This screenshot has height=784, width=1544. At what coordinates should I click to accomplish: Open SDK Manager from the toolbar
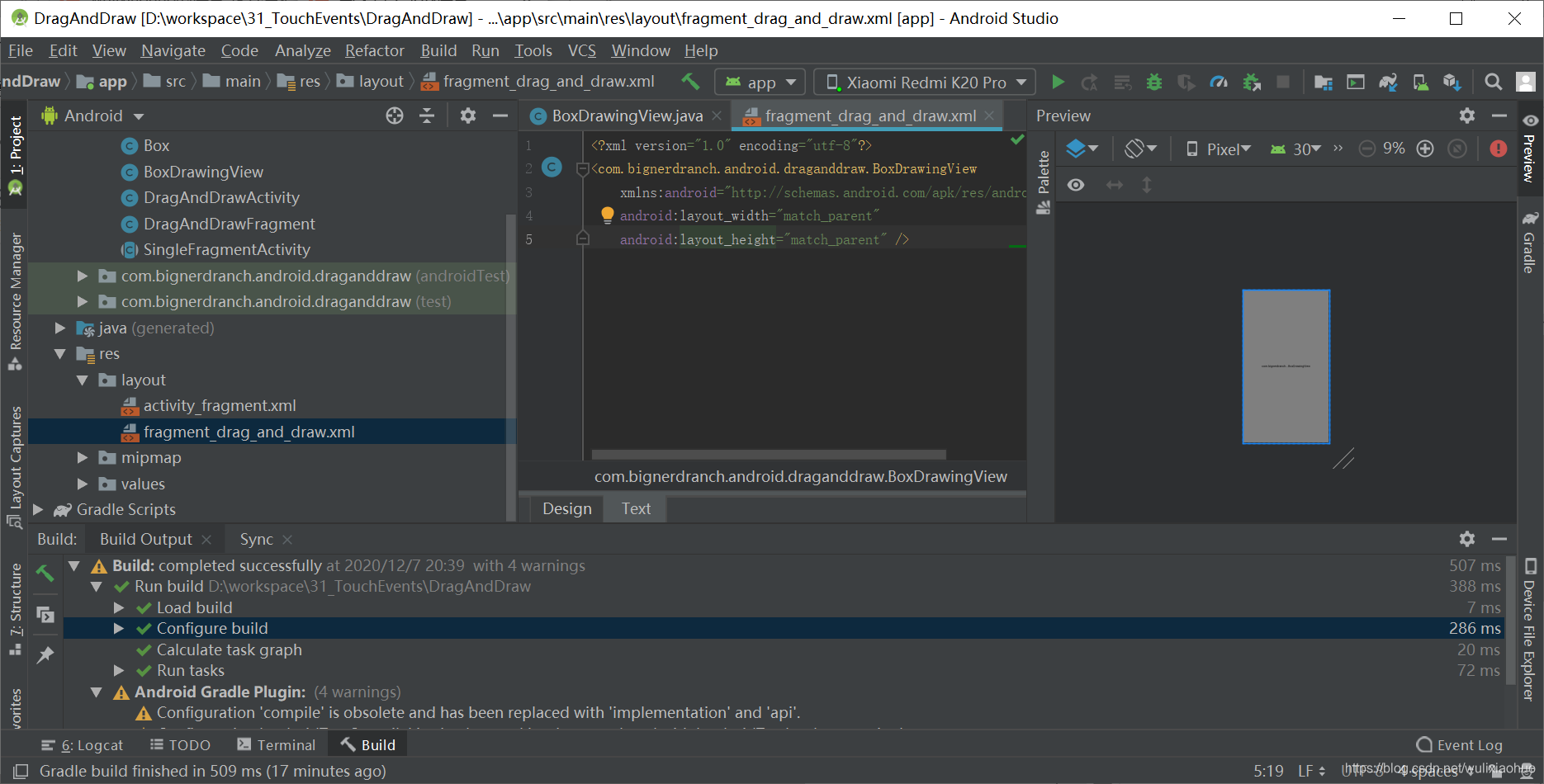click(1452, 82)
